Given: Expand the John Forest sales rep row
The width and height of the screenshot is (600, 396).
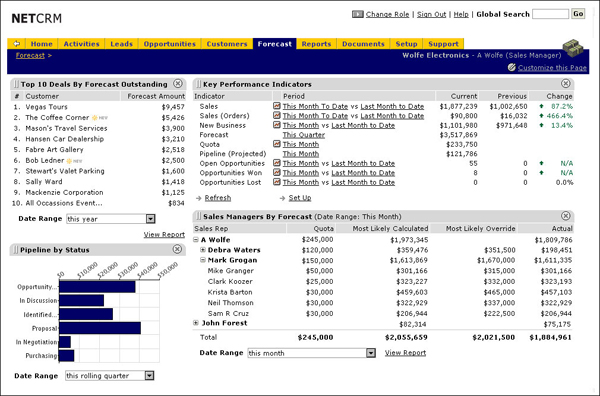Looking at the screenshot, I should 196,323.
